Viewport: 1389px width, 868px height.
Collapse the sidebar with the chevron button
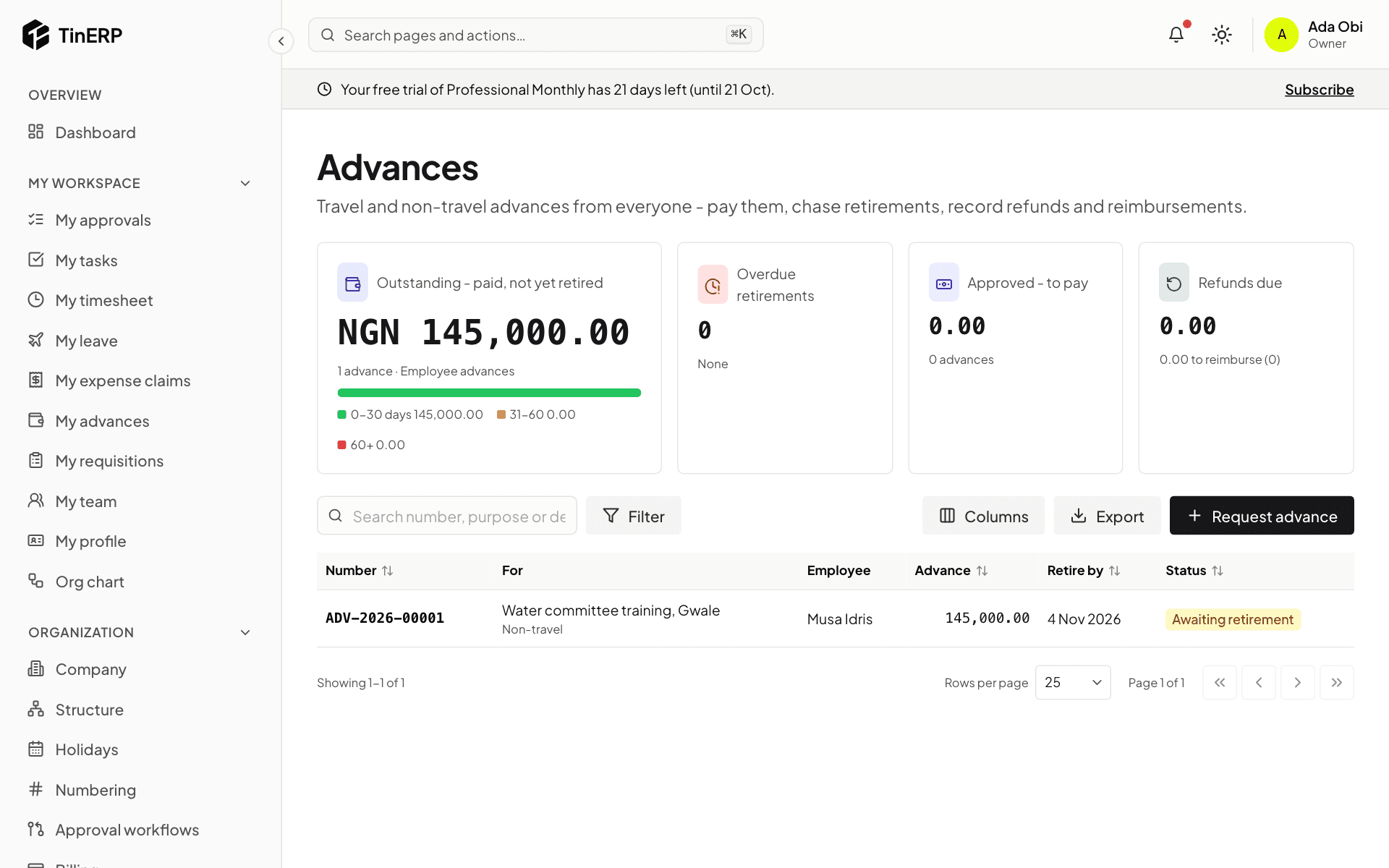tap(281, 41)
